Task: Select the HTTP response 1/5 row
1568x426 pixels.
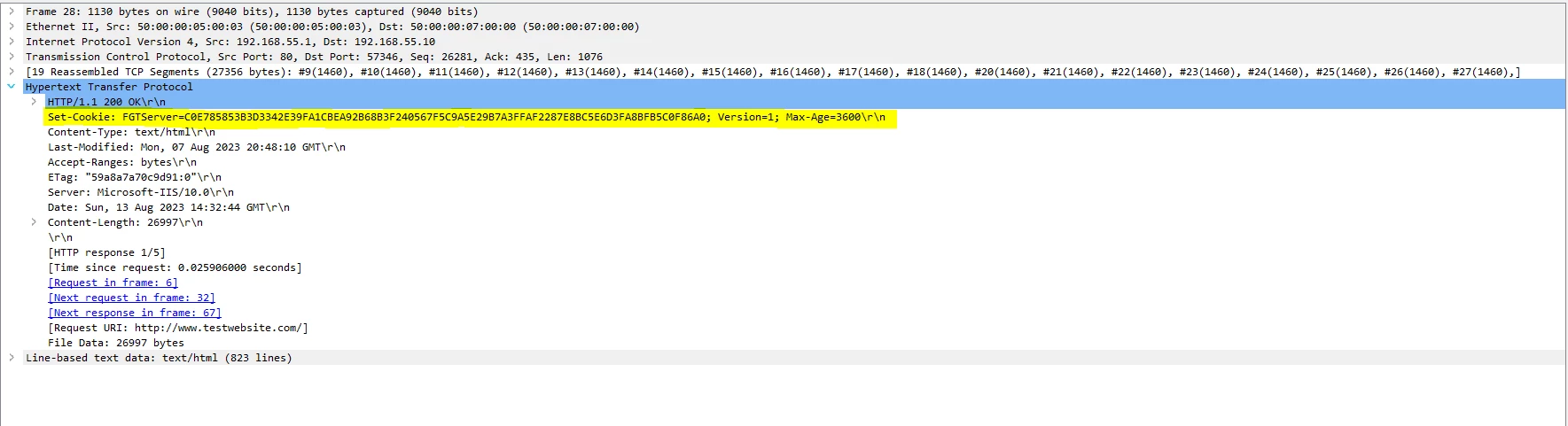Action: [x=106, y=252]
